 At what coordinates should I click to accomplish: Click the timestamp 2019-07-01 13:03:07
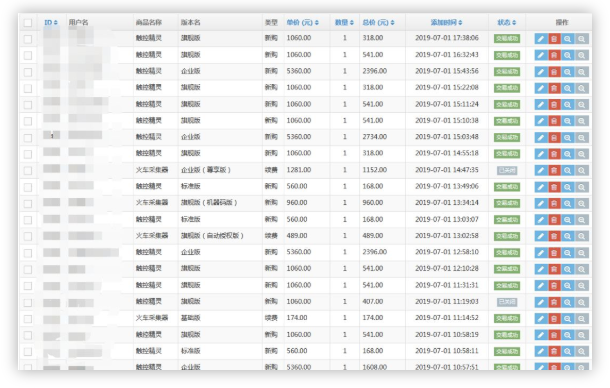coord(447,219)
